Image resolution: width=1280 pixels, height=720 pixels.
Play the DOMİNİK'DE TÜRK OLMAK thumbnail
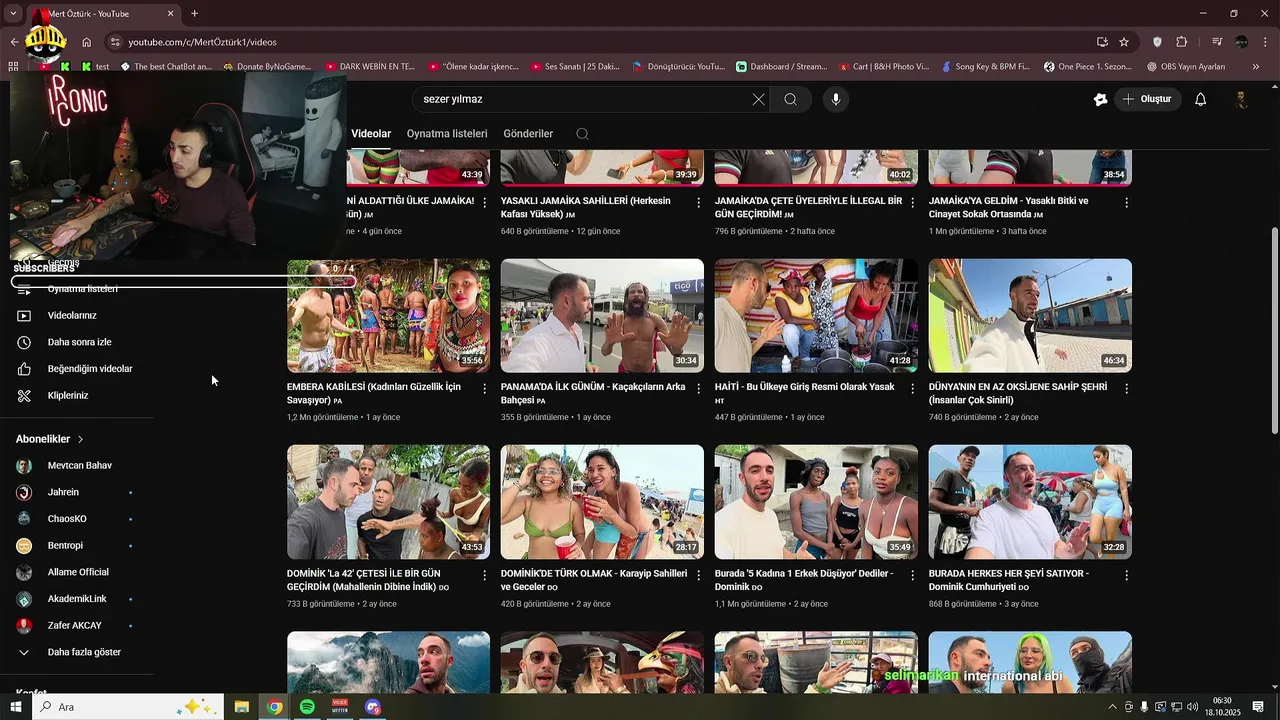click(x=602, y=502)
